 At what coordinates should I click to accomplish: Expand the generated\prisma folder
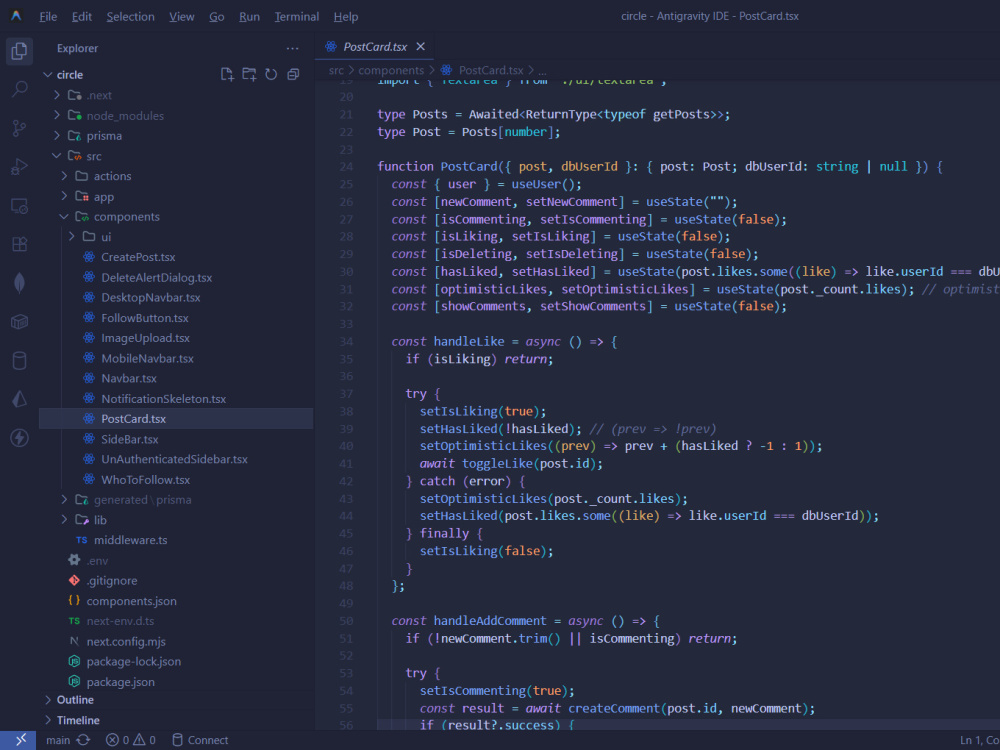(x=64, y=499)
